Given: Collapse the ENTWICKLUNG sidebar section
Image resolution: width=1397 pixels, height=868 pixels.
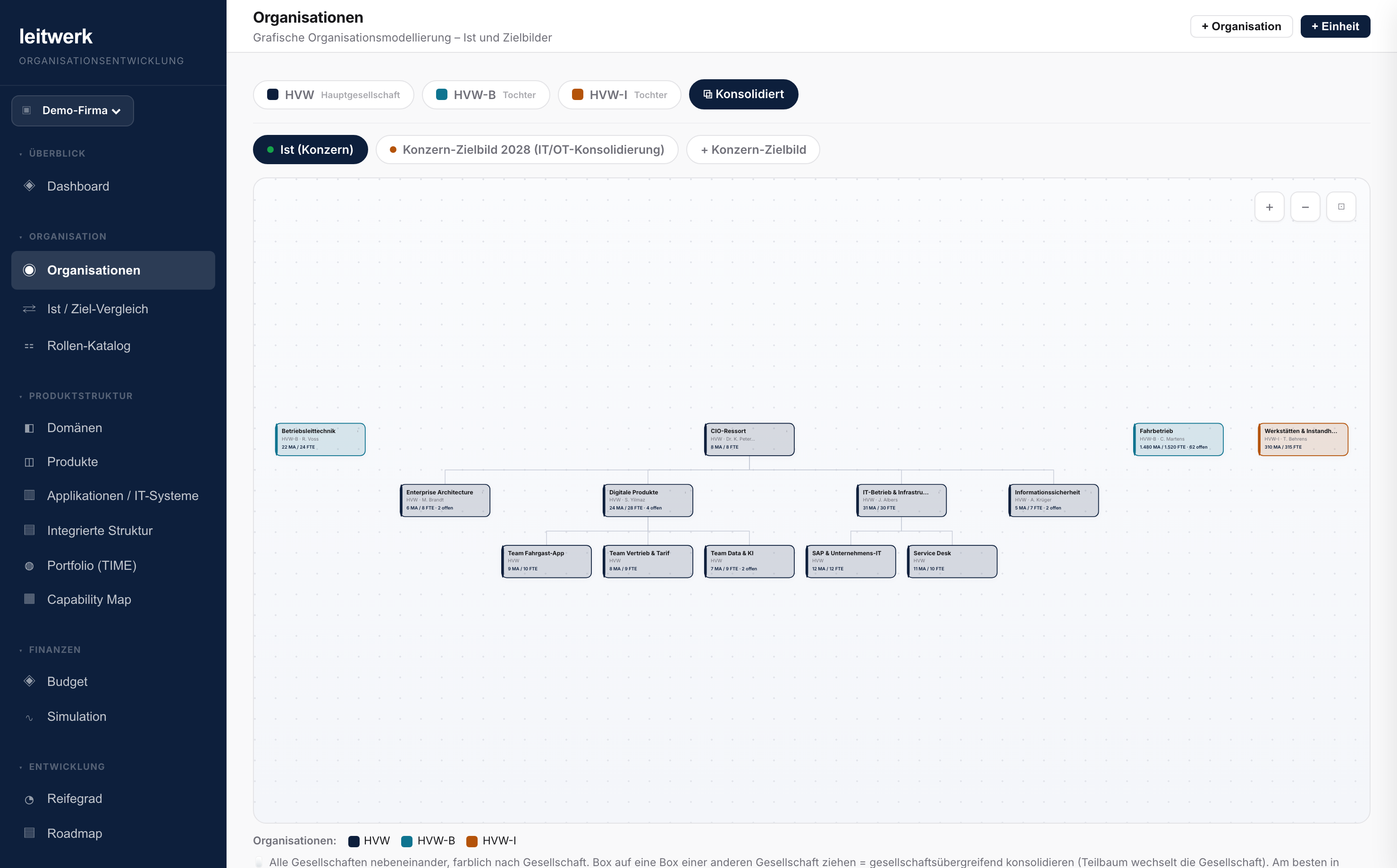Looking at the screenshot, I should (x=62, y=767).
